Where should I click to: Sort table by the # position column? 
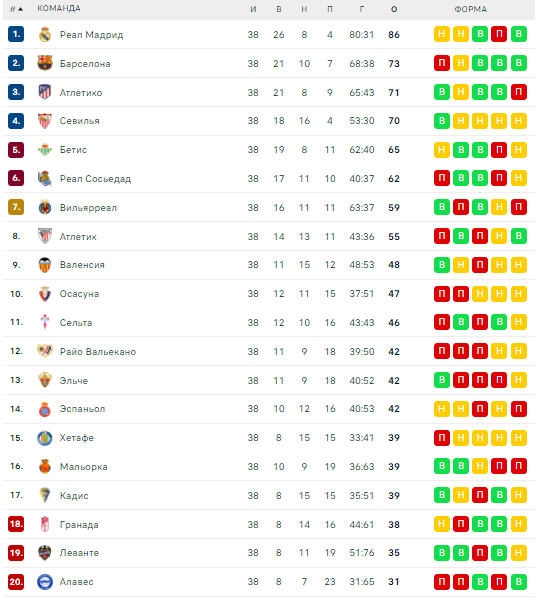(x=16, y=9)
